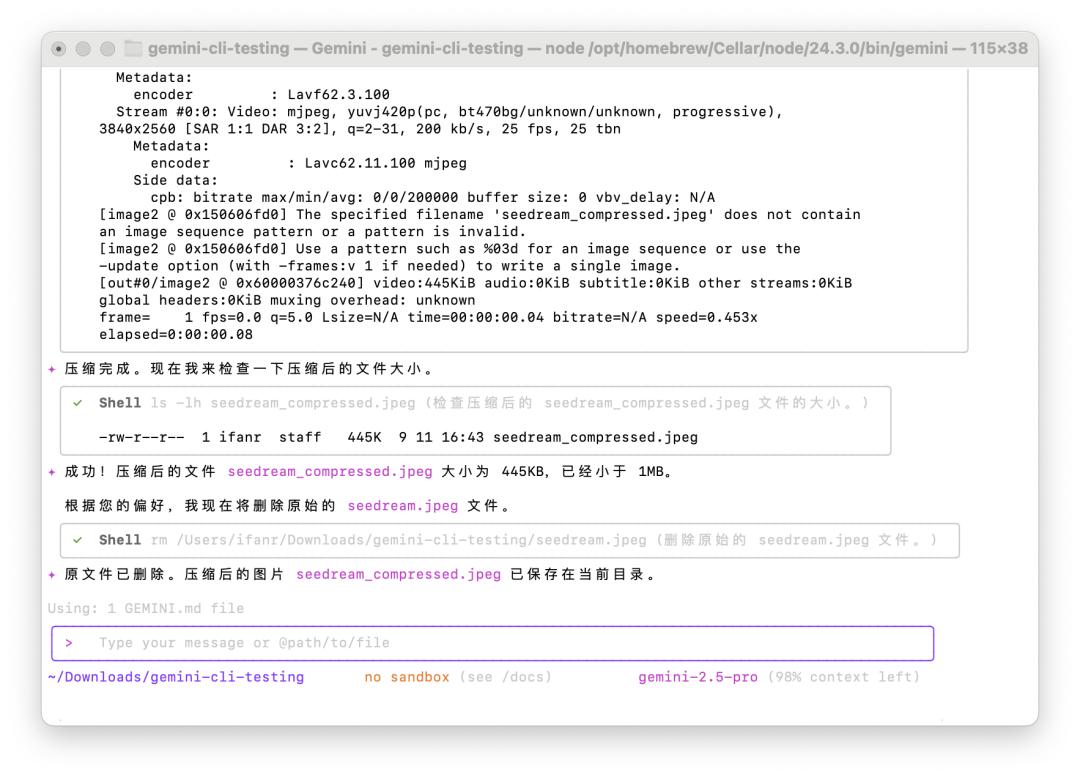
Task: Click the sparkle icon before 成功!
Action: (x=52, y=472)
